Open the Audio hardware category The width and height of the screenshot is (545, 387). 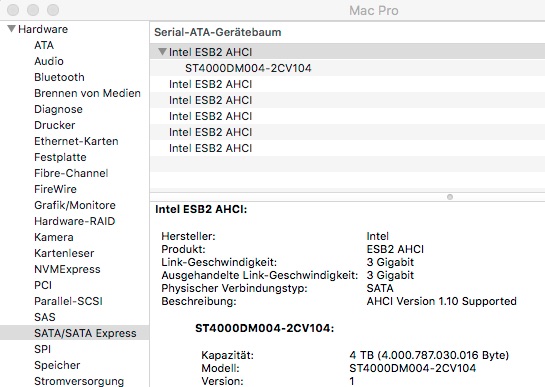[x=49, y=61]
